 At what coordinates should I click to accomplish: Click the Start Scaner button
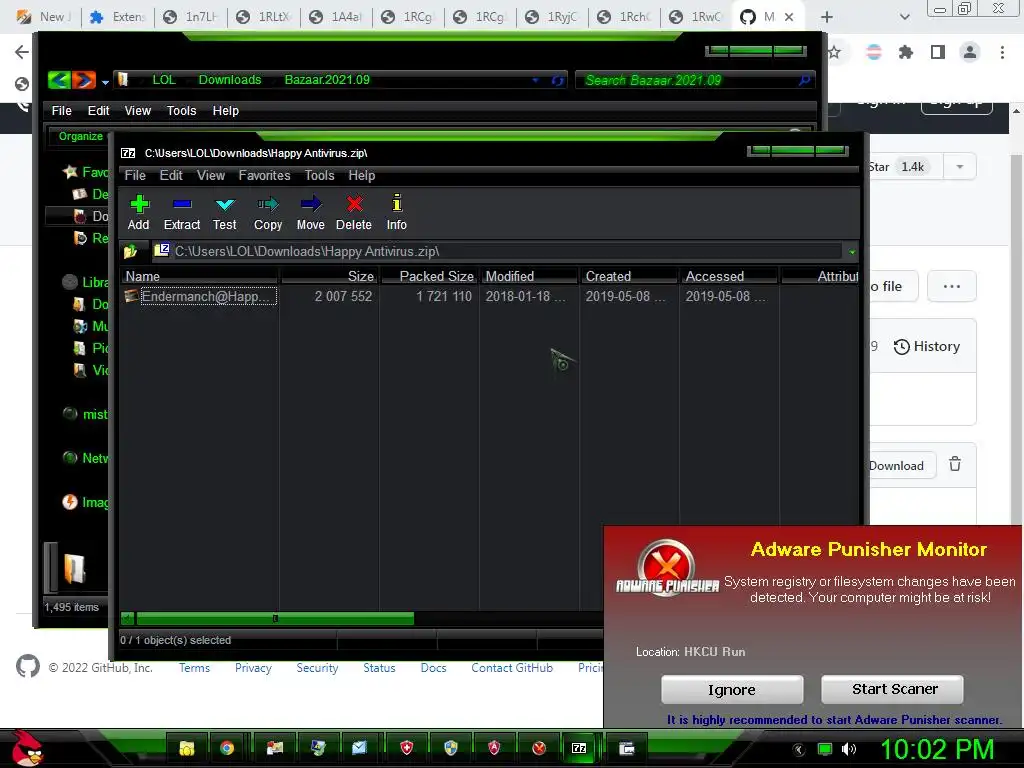pos(892,689)
